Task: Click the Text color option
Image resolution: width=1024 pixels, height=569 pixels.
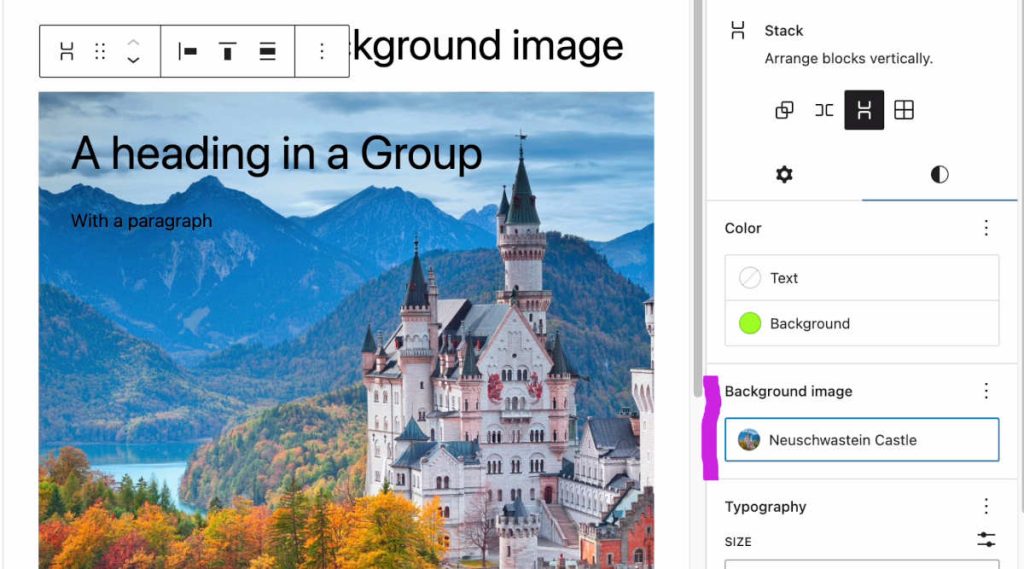Action: click(862, 278)
